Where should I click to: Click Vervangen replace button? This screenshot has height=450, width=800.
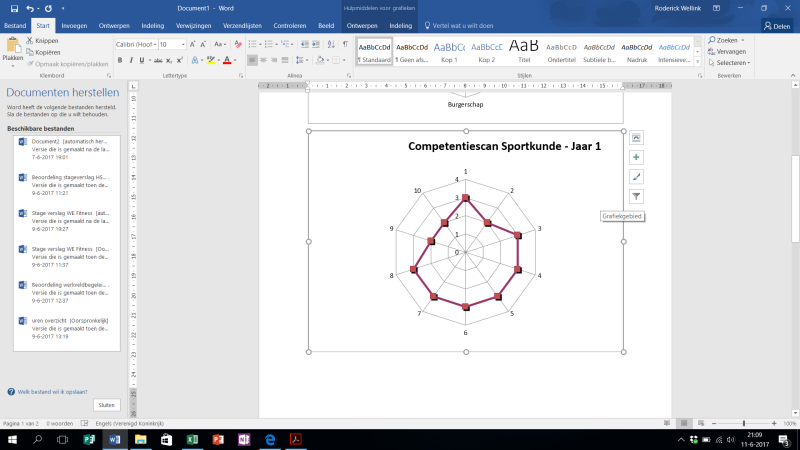(727, 52)
